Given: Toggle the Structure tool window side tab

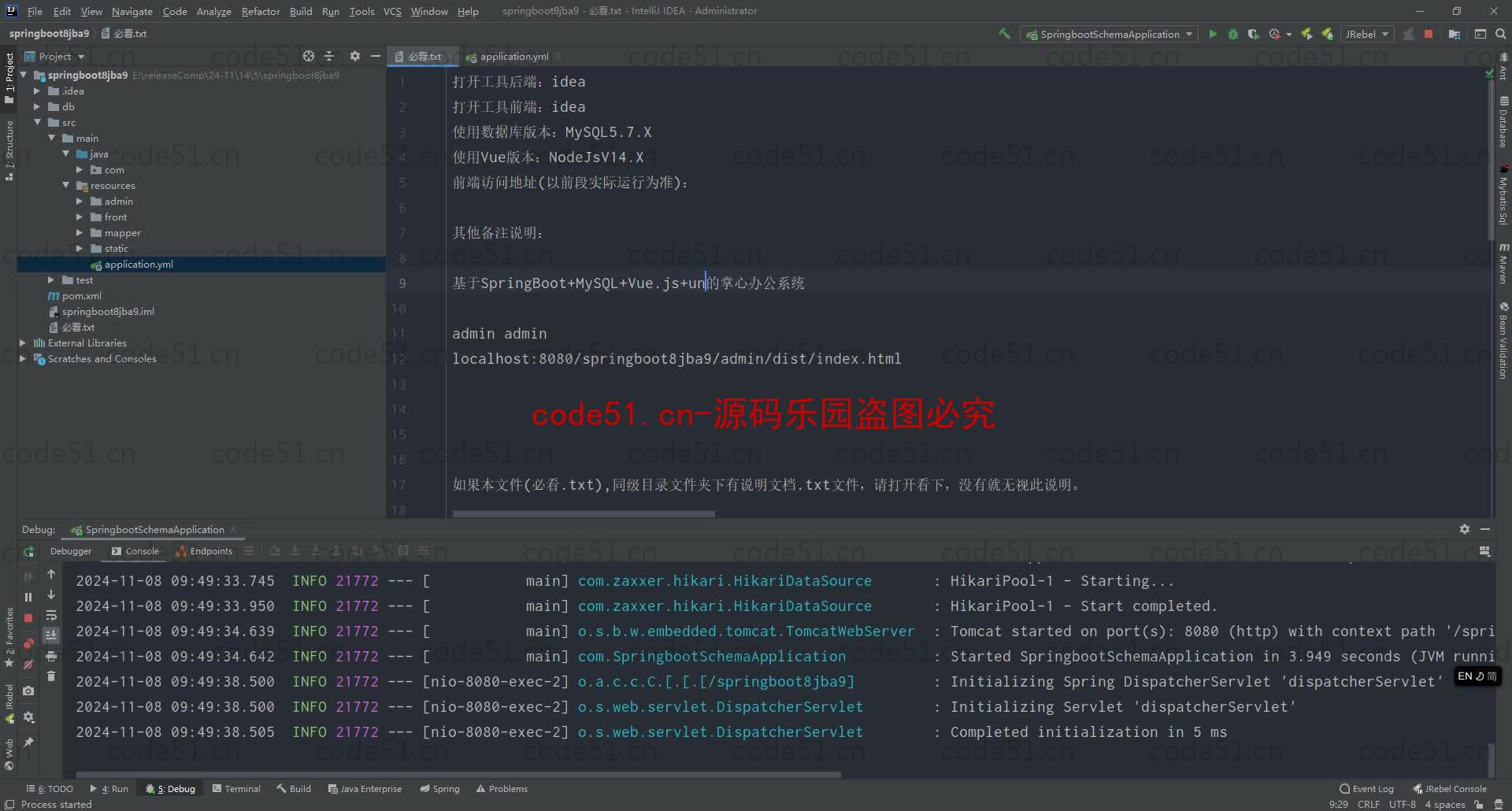Looking at the screenshot, I should [x=9, y=150].
